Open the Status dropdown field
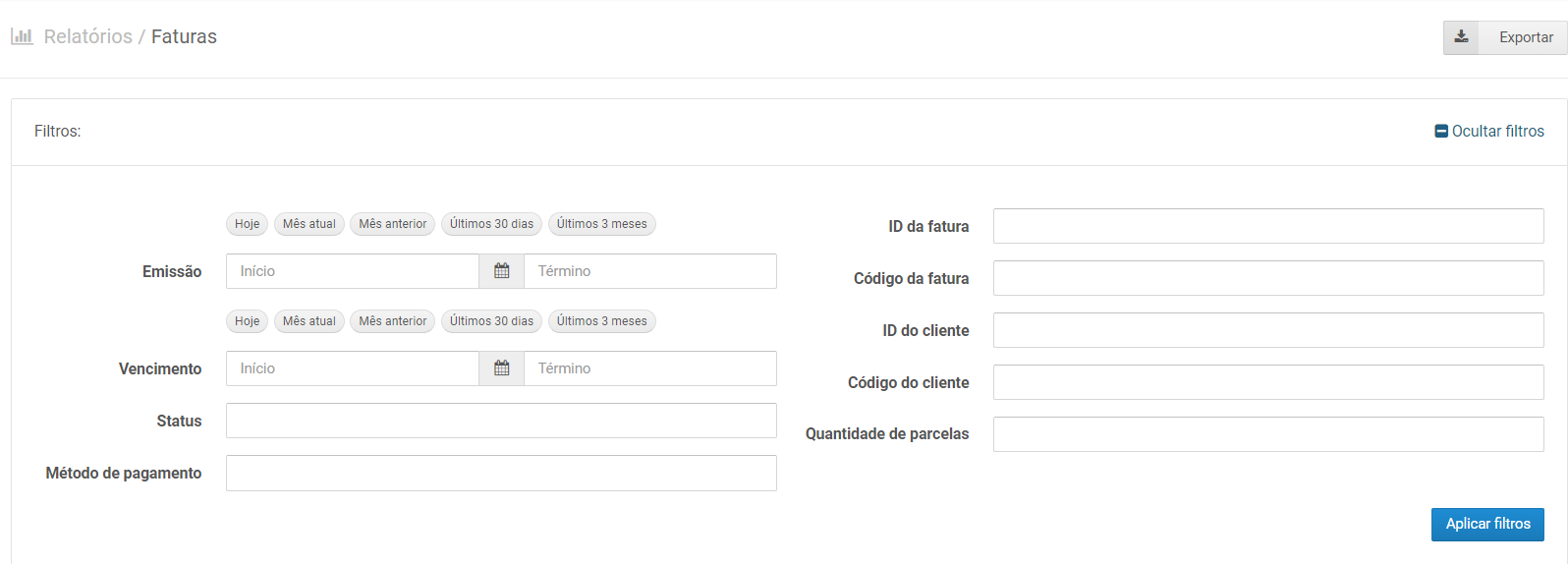Screen dimensions: 1568x564 pos(501,421)
